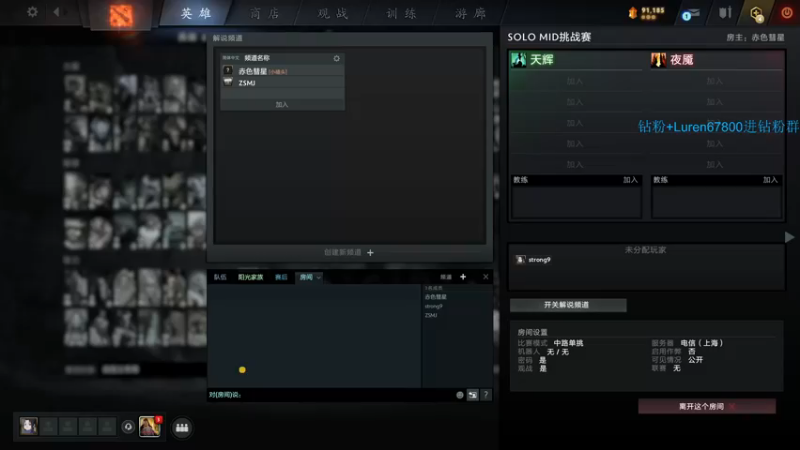Click unassigned player strong9
The image size is (800, 450).
[539, 260]
